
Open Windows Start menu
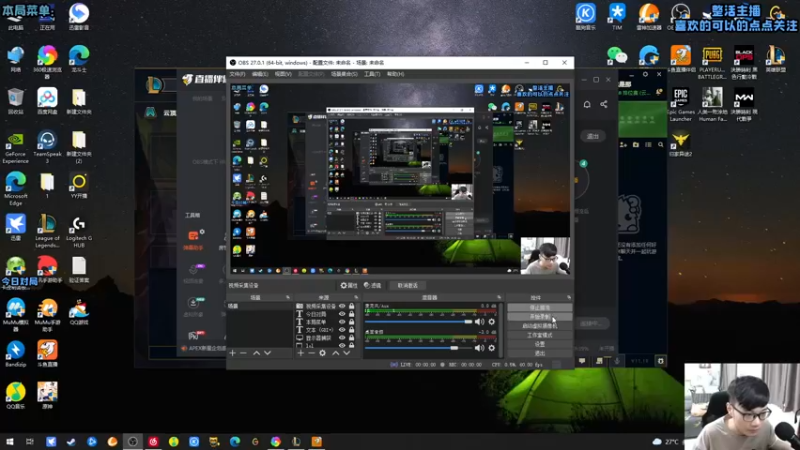(9, 441)
